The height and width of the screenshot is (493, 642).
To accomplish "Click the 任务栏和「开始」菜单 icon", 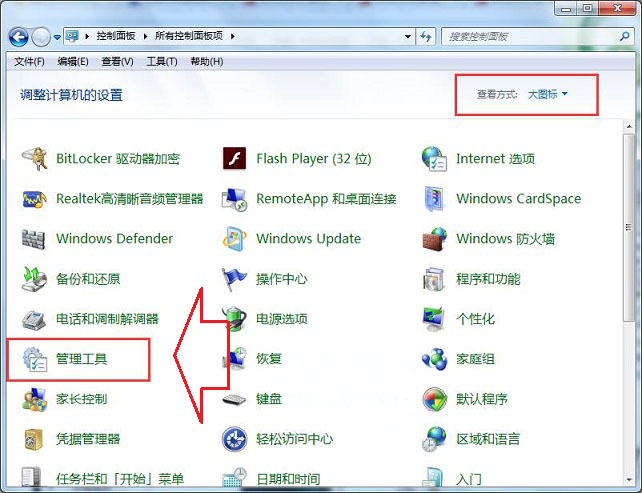I will (x=31, y=478).
